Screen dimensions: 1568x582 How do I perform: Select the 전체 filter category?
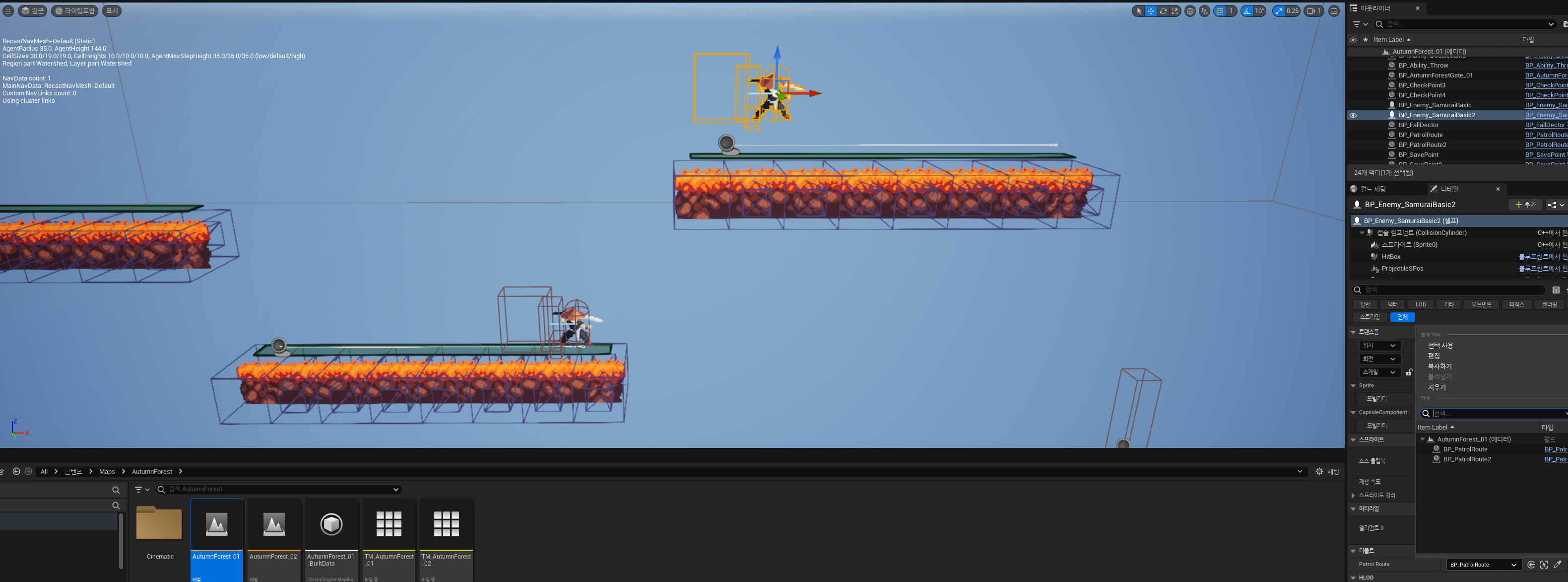[x=1402, y=317]
